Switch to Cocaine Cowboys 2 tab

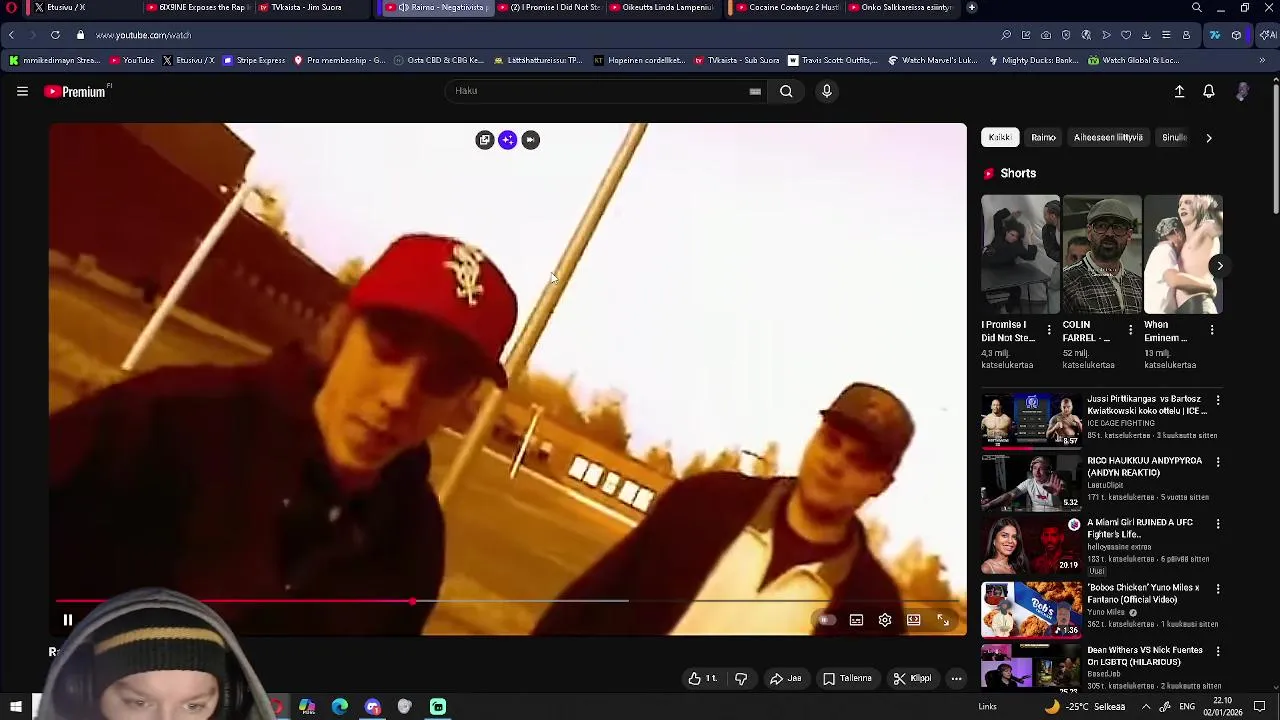(x=787, y=7)
